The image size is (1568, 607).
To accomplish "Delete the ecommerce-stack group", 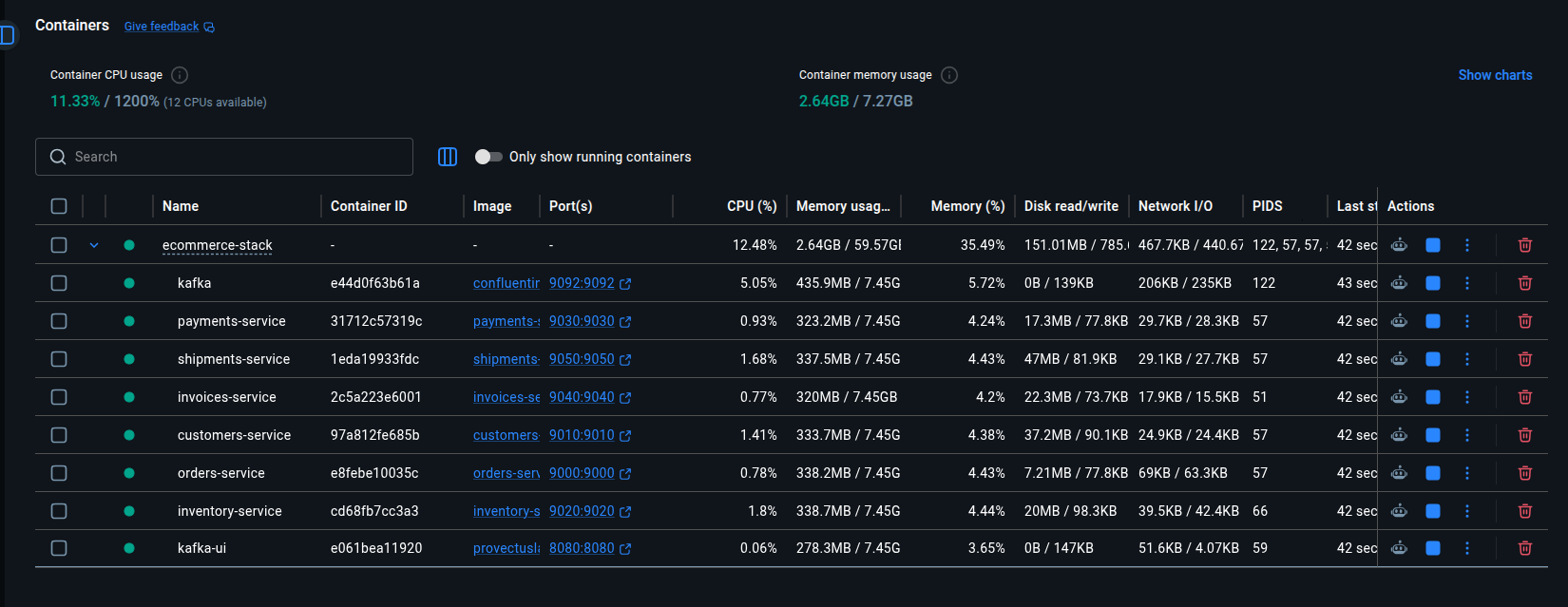I will (x=1525, y=245).
